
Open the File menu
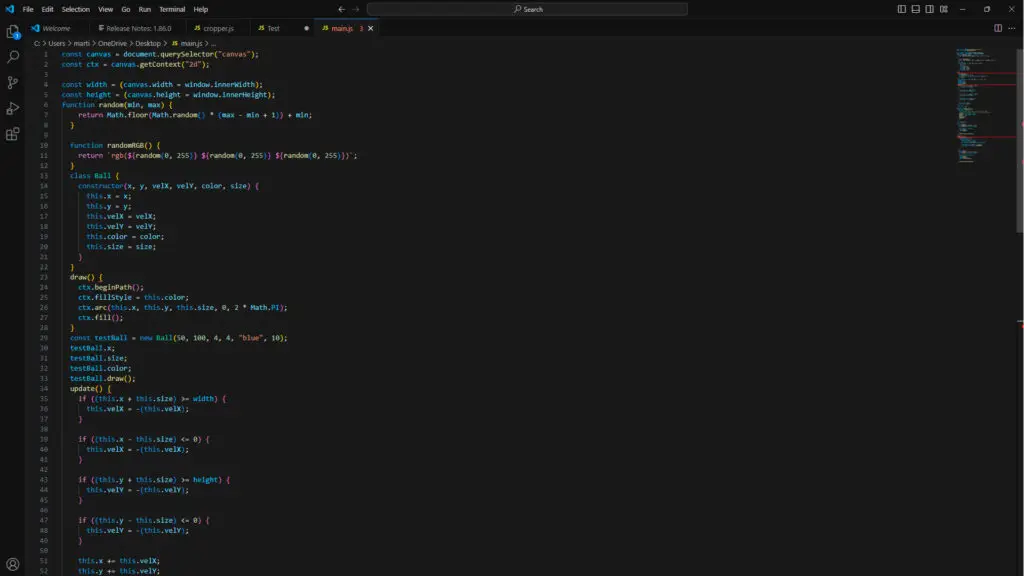28,9
